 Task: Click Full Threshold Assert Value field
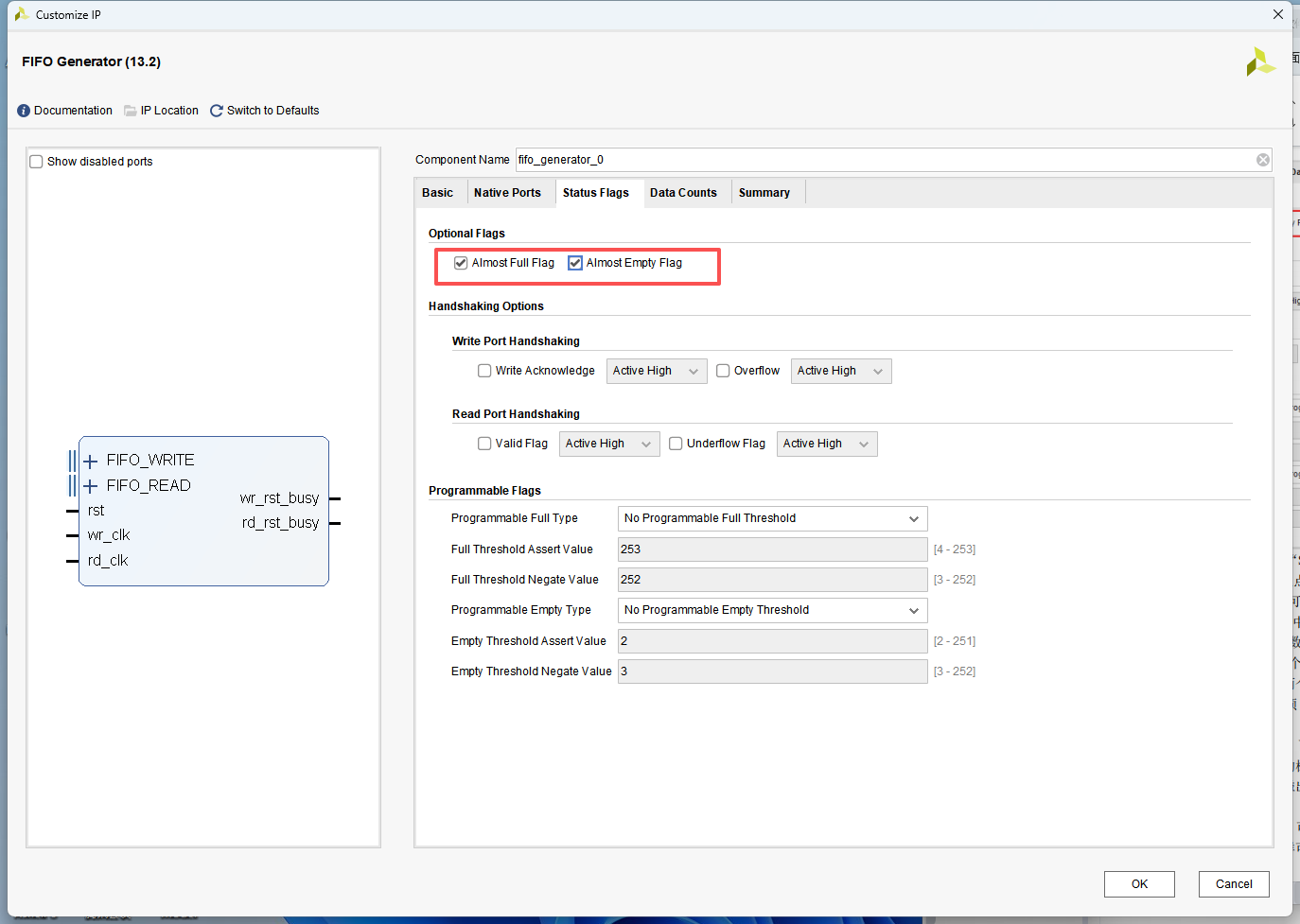tap(772, 549)
